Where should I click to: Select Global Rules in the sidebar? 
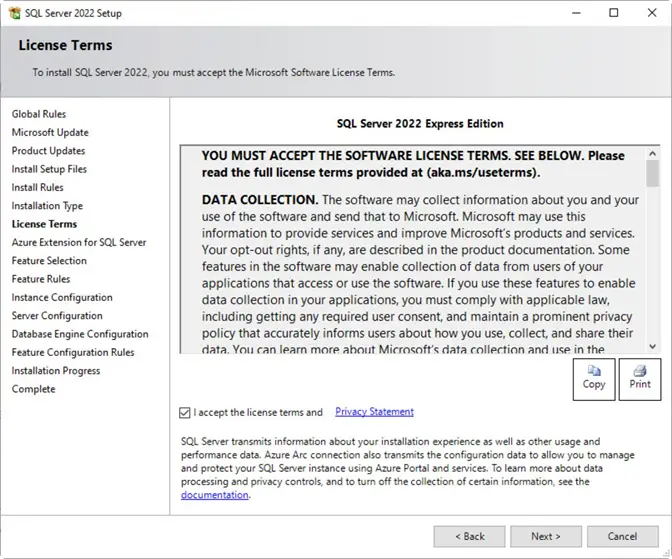point(39,114)
